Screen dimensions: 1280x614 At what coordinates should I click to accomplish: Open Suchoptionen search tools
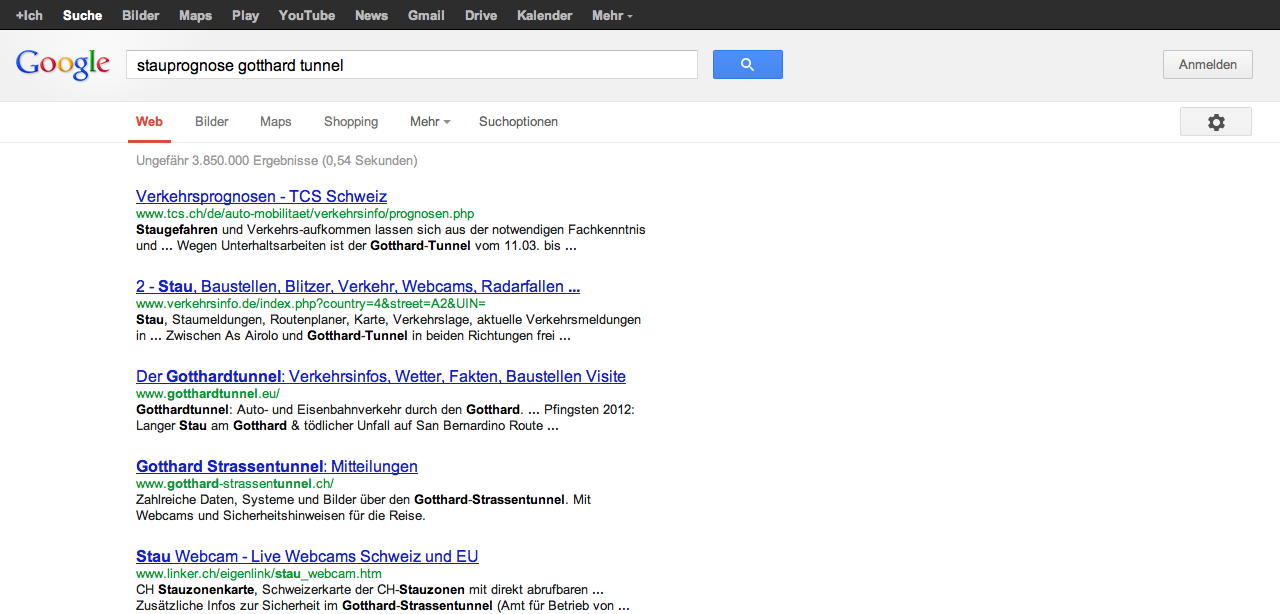518,122
